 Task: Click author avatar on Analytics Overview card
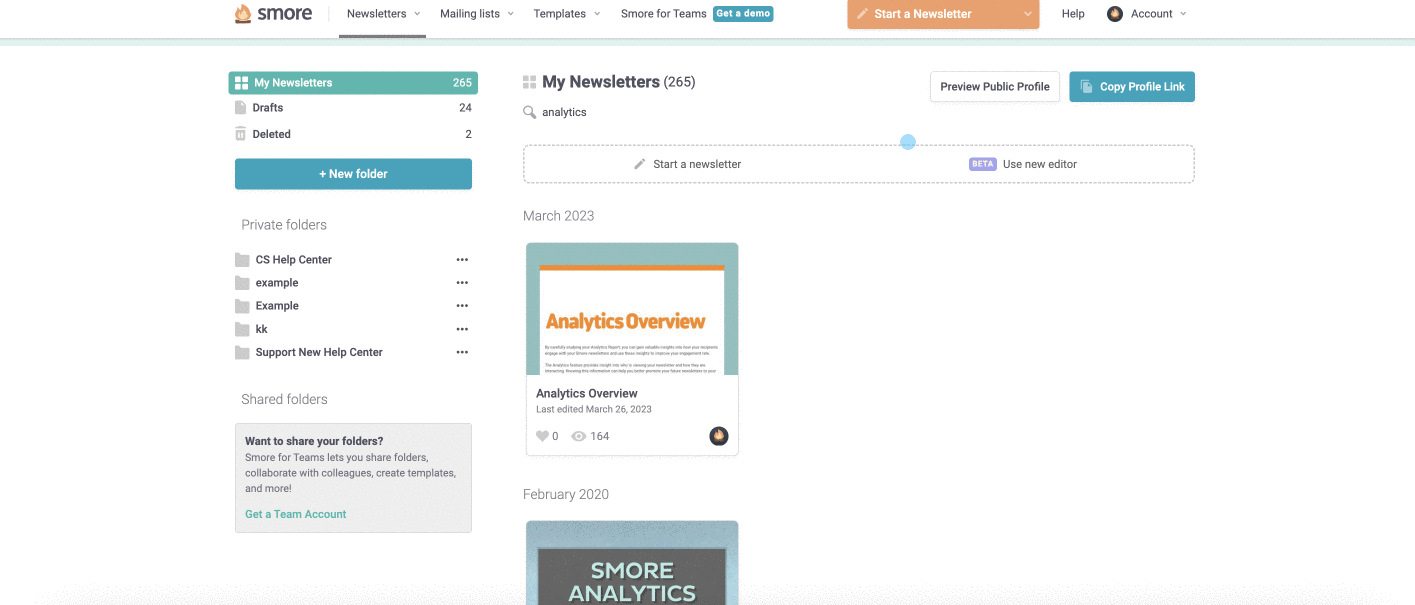[x=718, y=436]
